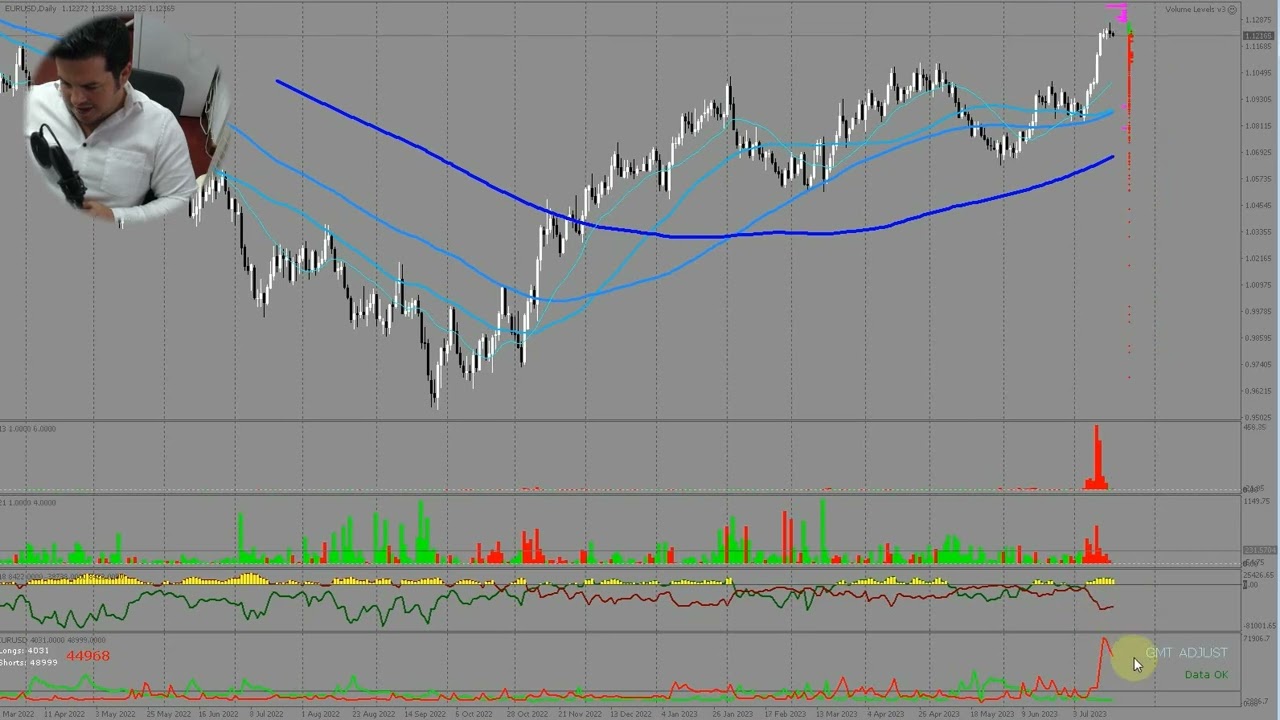Image resolution: width=1280 pixels, height=720 pixels.
Task: Click the 1.12875 price scale label
Action: click(x=1258, y=20)
